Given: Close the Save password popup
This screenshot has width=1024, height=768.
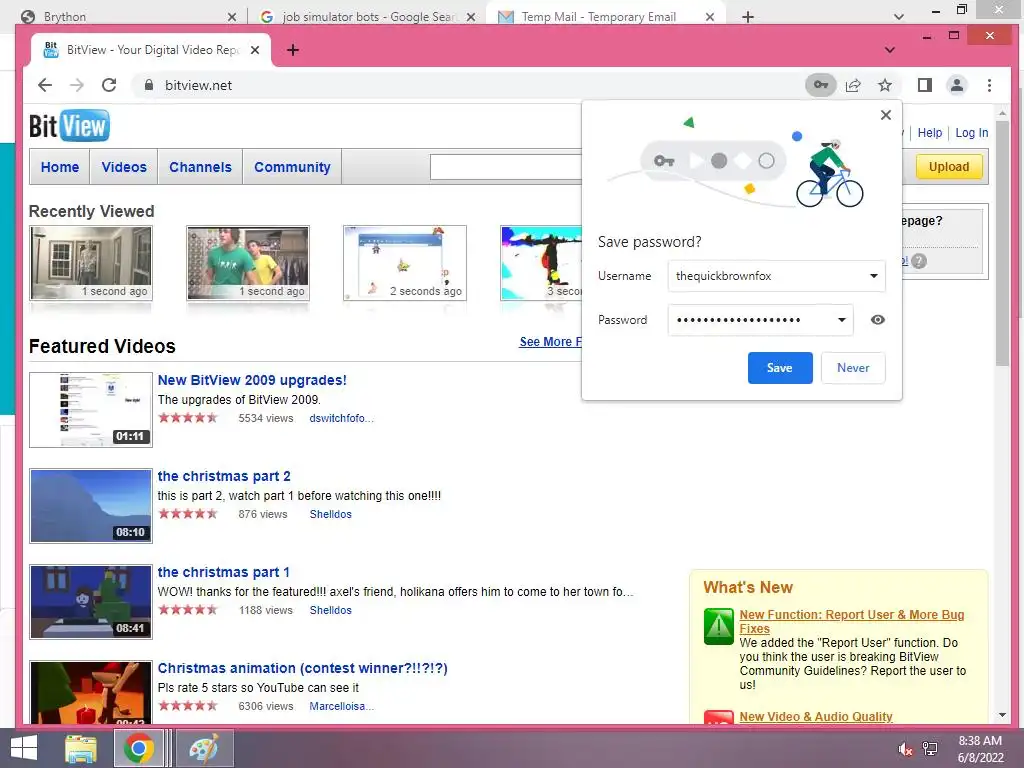Looking at the screenshot, I should (886, 115).
